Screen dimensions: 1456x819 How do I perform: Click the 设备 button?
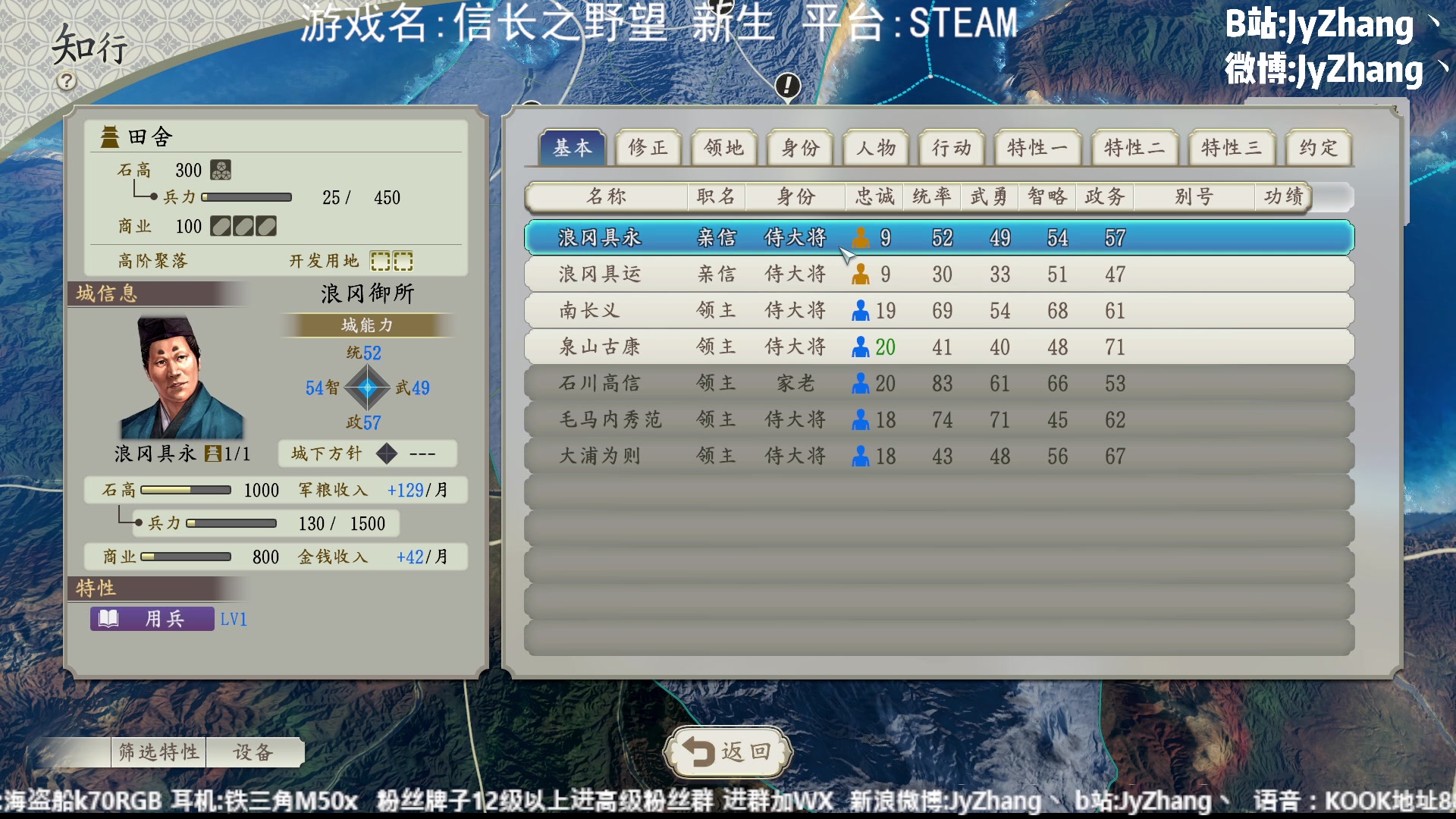[254, 752]
